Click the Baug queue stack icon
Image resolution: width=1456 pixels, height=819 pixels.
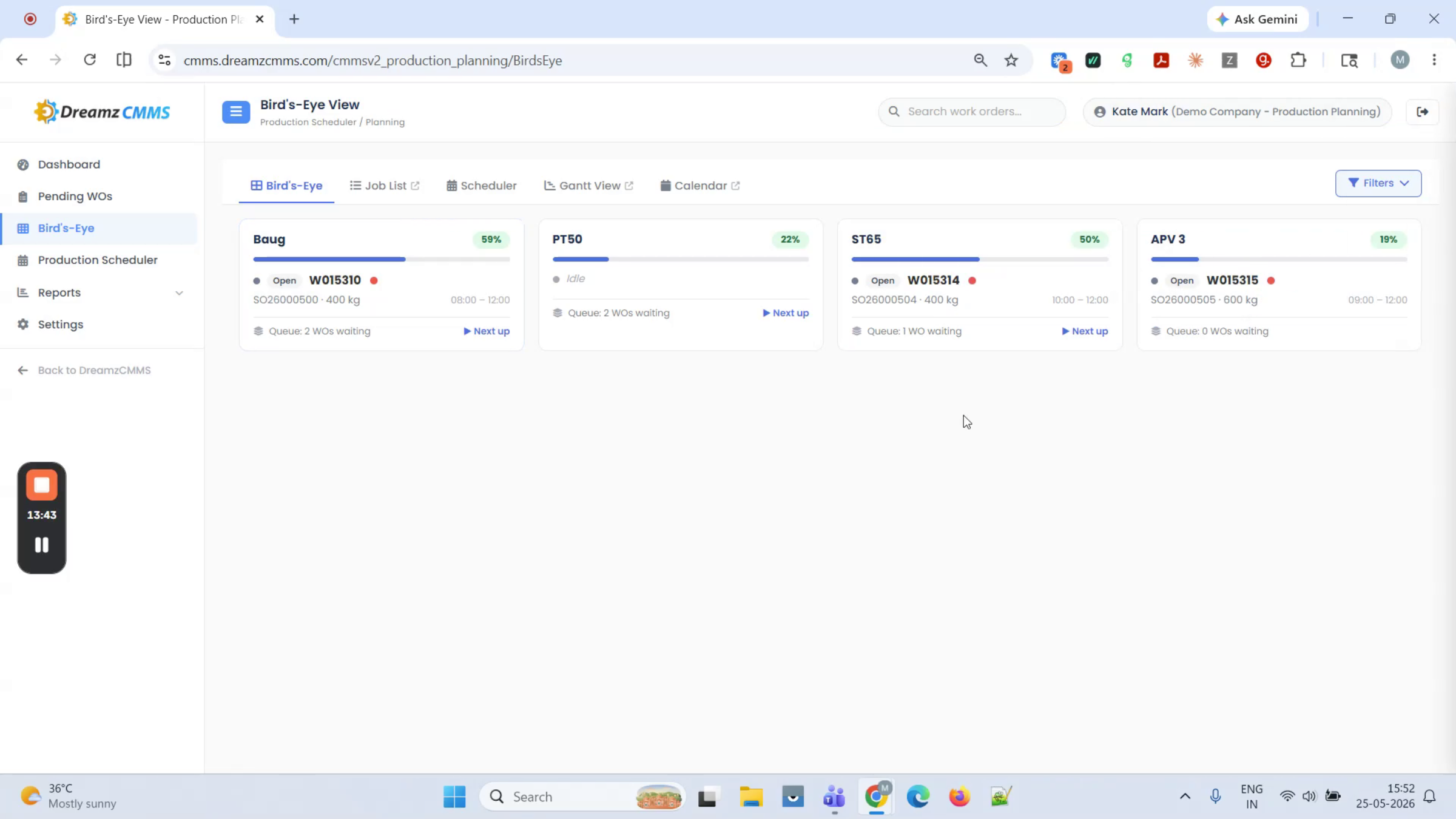[258, 331]
